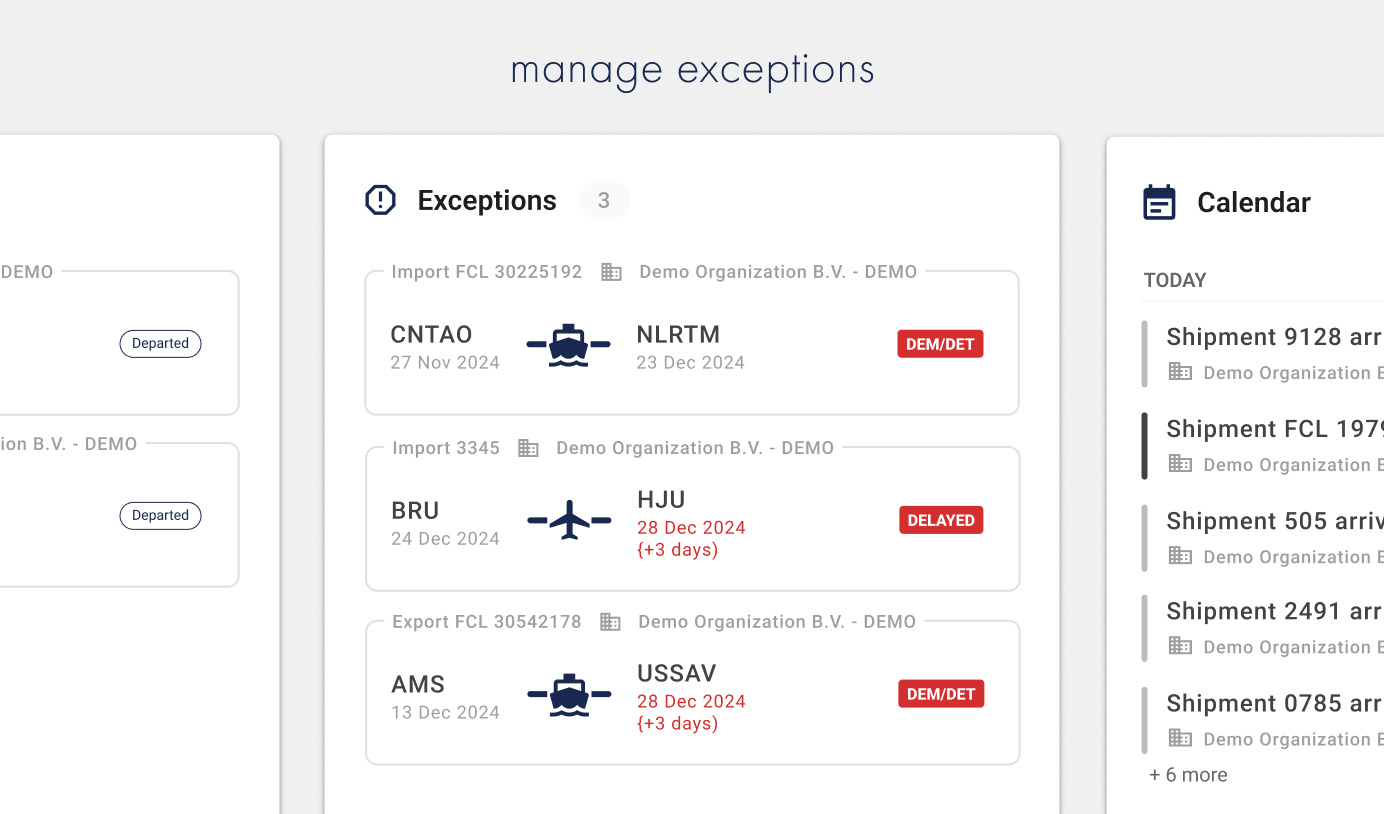The width and height of the screenshot is (1384, 814).
Task: Click the building icon under Shipment 505
Action: coord(1179,556)
